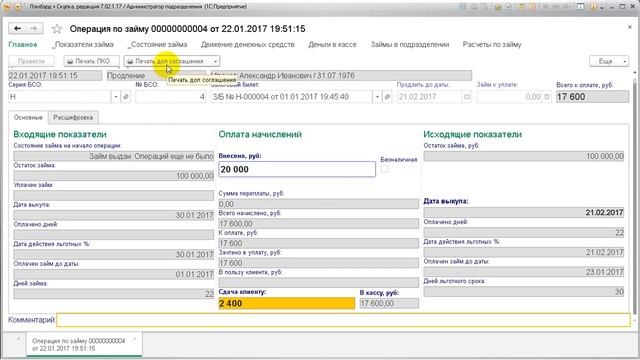The image size is (640, 360).
Task: Open Деньги в кассе
Action: coord(332,44)
